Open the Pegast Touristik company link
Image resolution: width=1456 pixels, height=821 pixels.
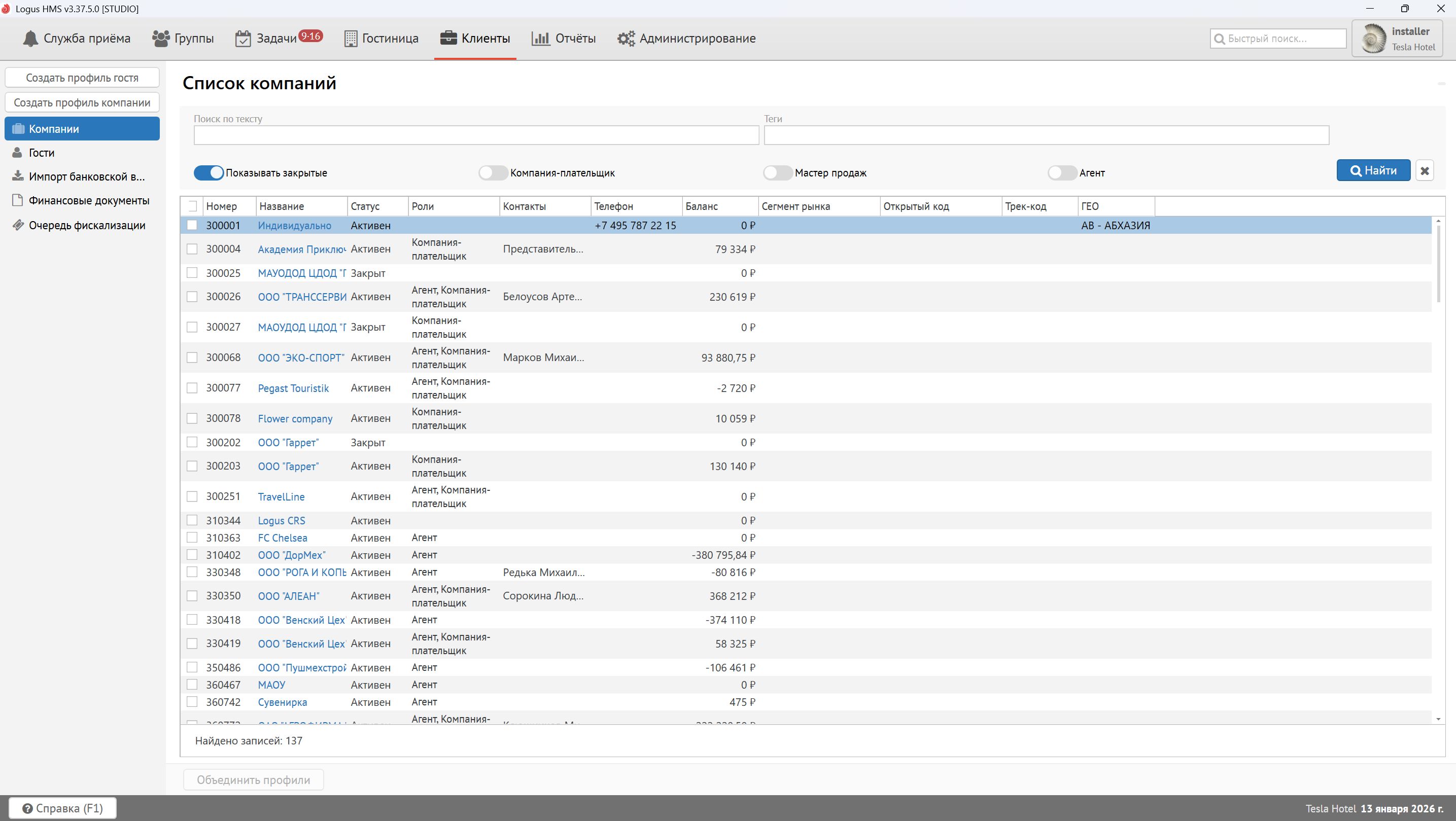coord(293,388)
